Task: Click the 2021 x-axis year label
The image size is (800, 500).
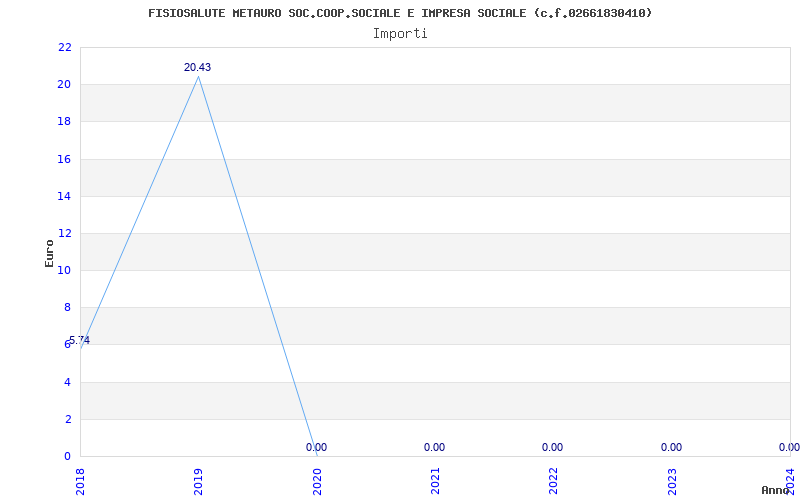Action: [x=435, y=482]
